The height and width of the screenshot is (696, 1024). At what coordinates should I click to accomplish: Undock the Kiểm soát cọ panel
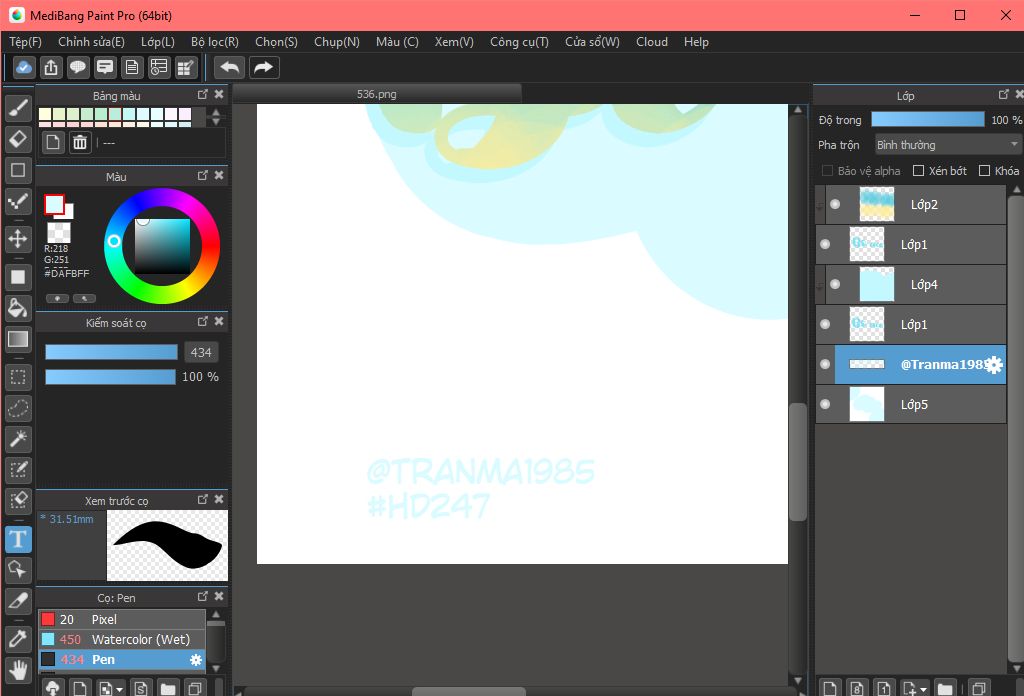[x=202, y=322]
